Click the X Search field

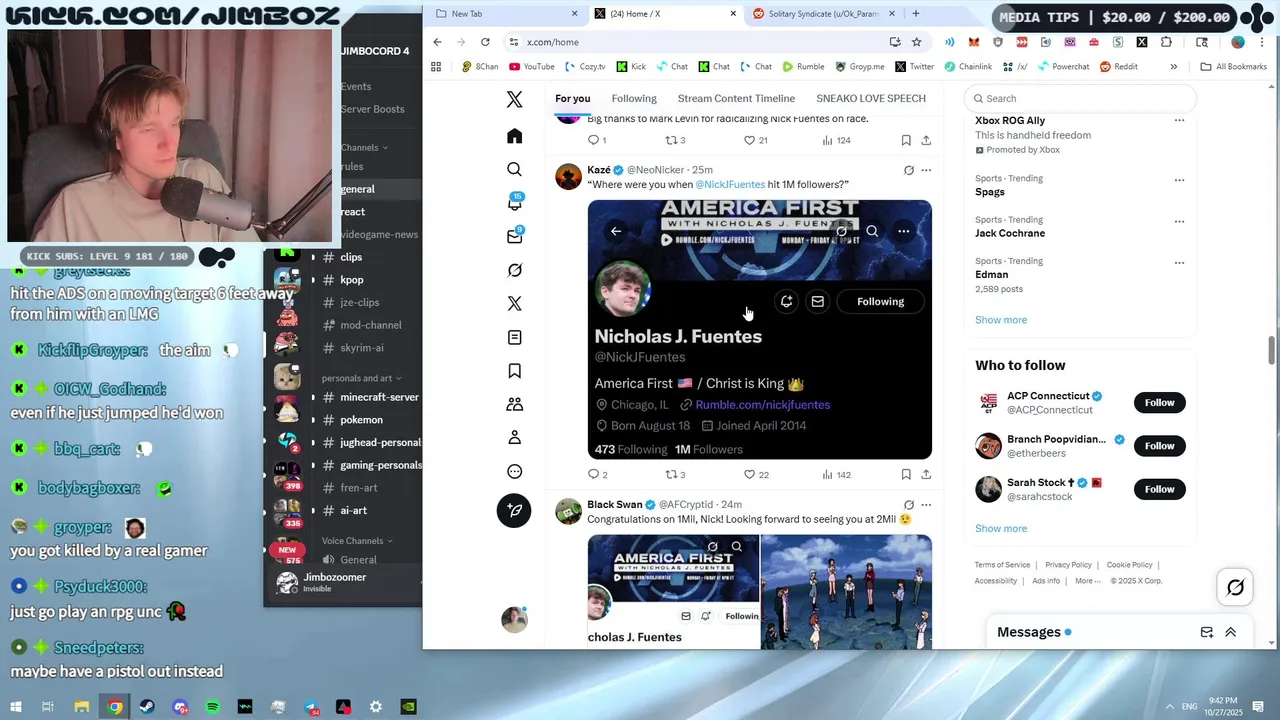click(1080, 98)
